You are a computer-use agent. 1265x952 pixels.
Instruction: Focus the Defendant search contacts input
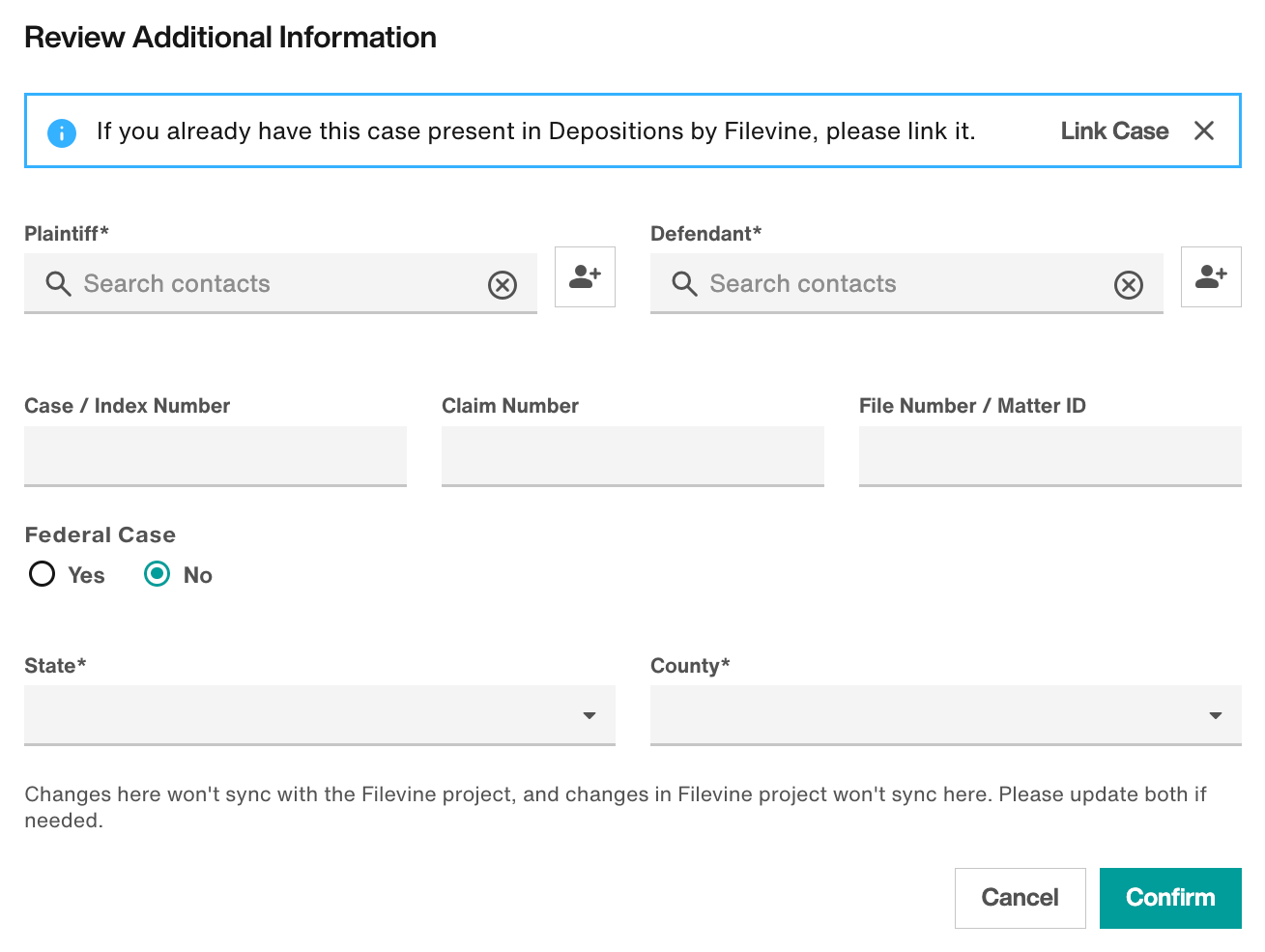906,283
